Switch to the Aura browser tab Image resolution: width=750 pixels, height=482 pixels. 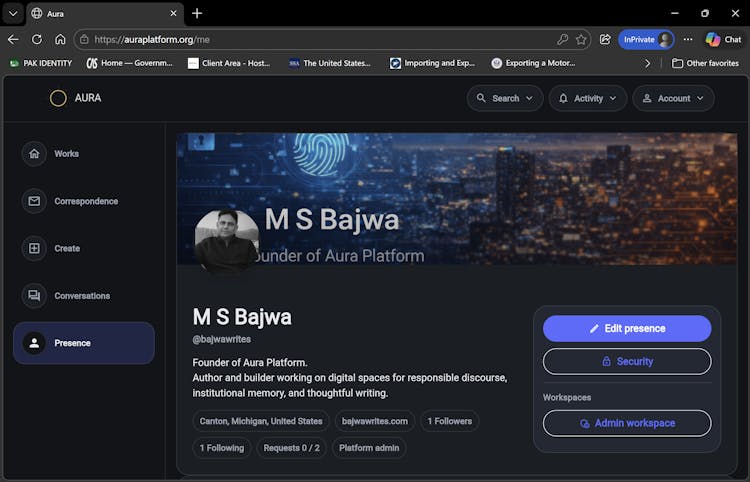[100, 13]
